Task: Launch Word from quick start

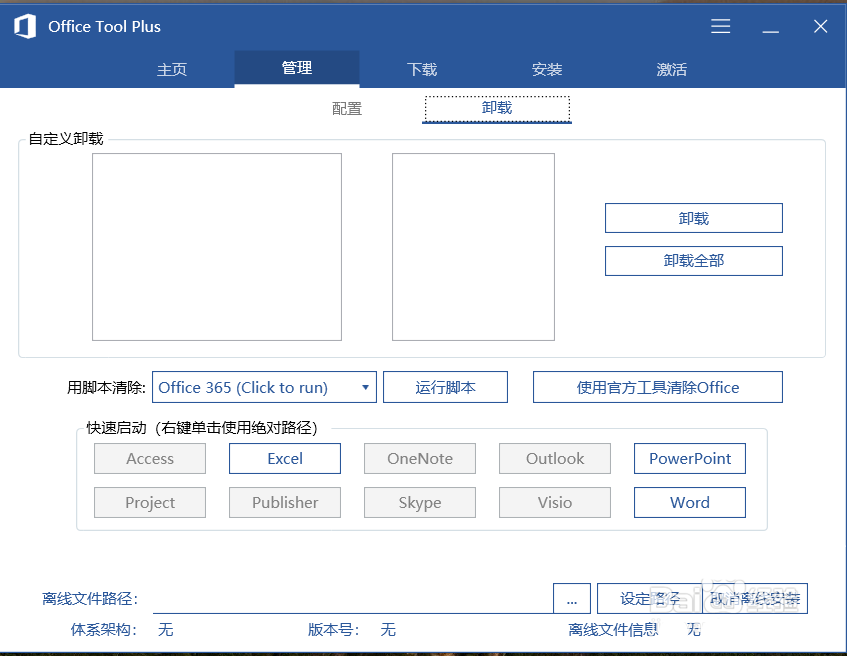Action: coord(690,503)
